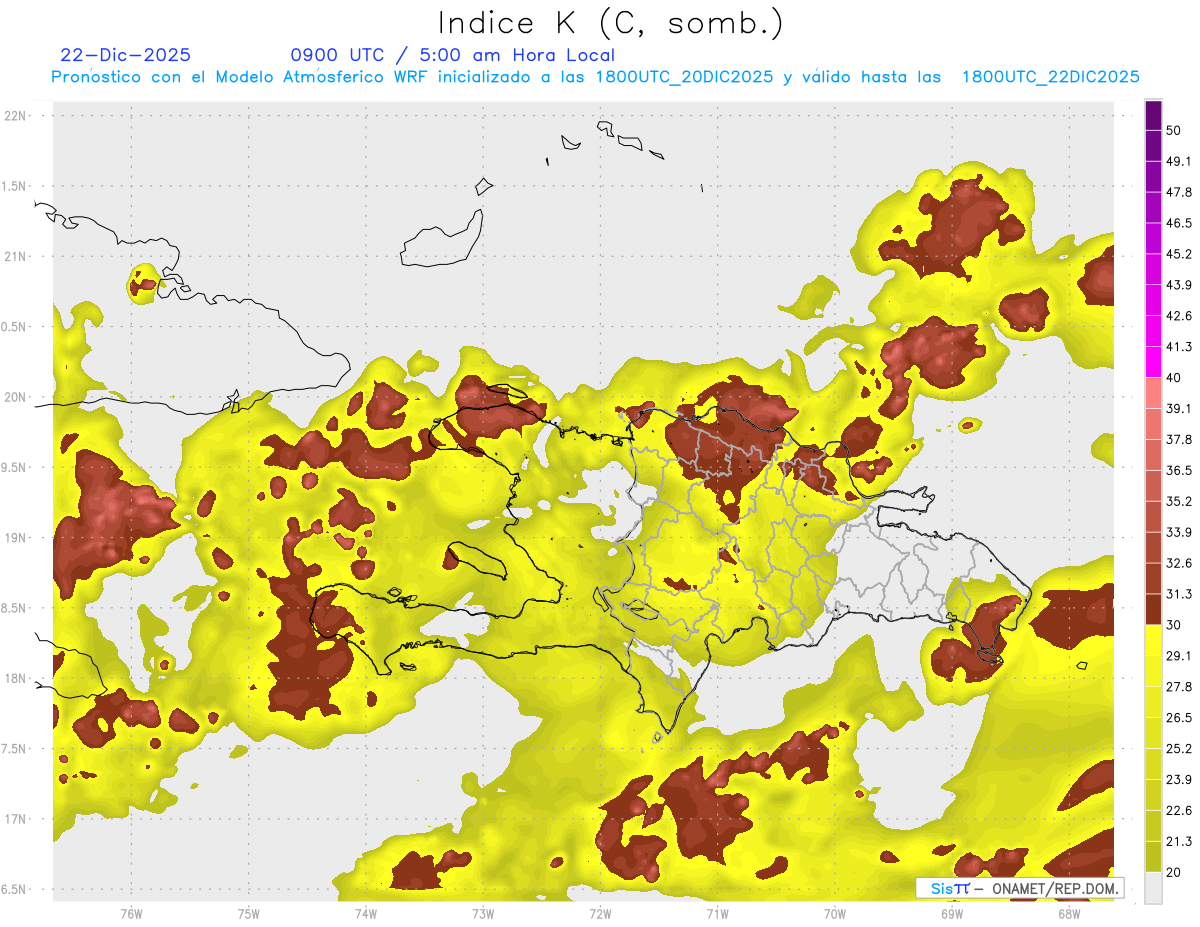The height and width of the screenshot is (927, 1200).
Task: Click the colorbar value '25.2'
Action: pyautogui.click(x=1179, y=749)
